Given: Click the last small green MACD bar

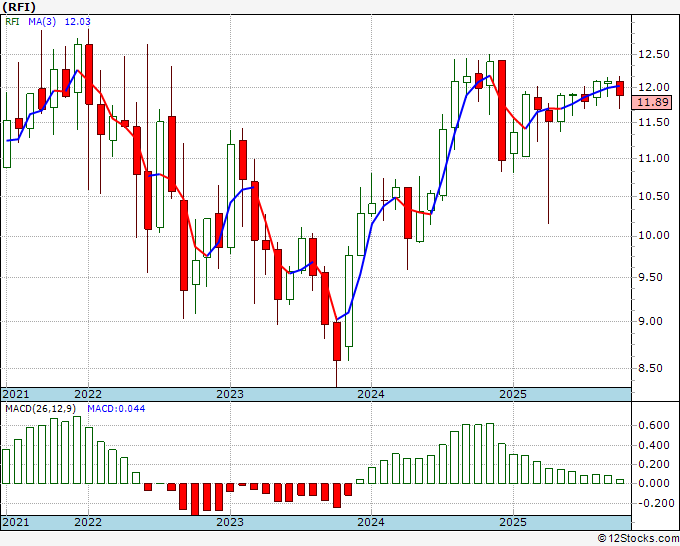Looking at the screenshot, I should coord(620,481).
